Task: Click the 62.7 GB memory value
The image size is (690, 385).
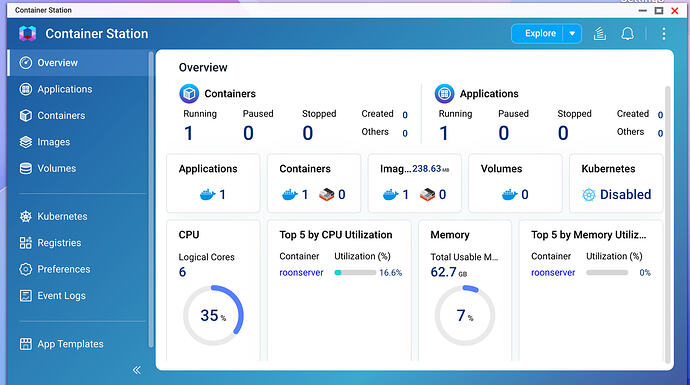Action: tap(448, 272)
